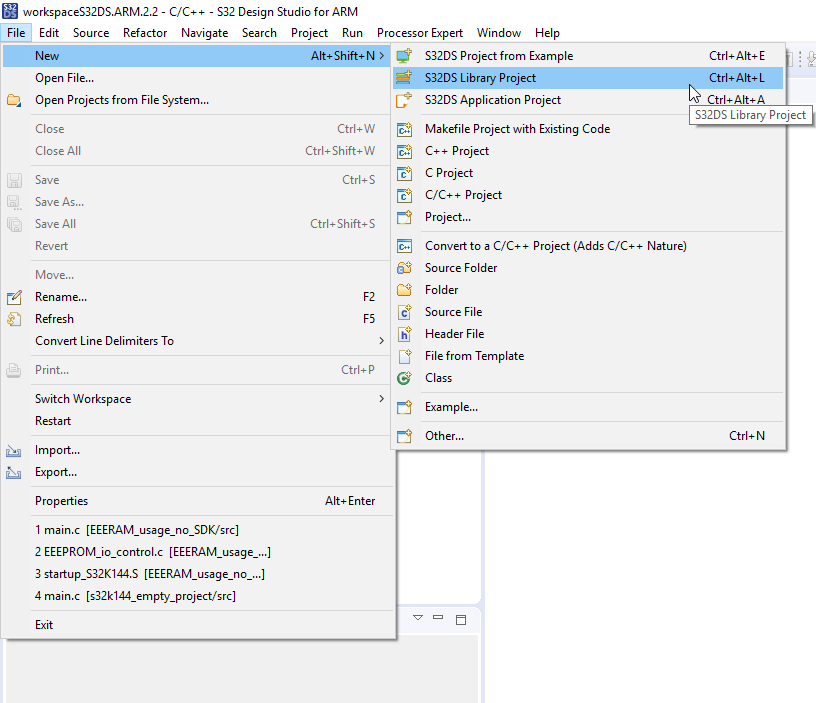
Task: Maximize the bottom panel view
Action: click(x=461, y=619)
